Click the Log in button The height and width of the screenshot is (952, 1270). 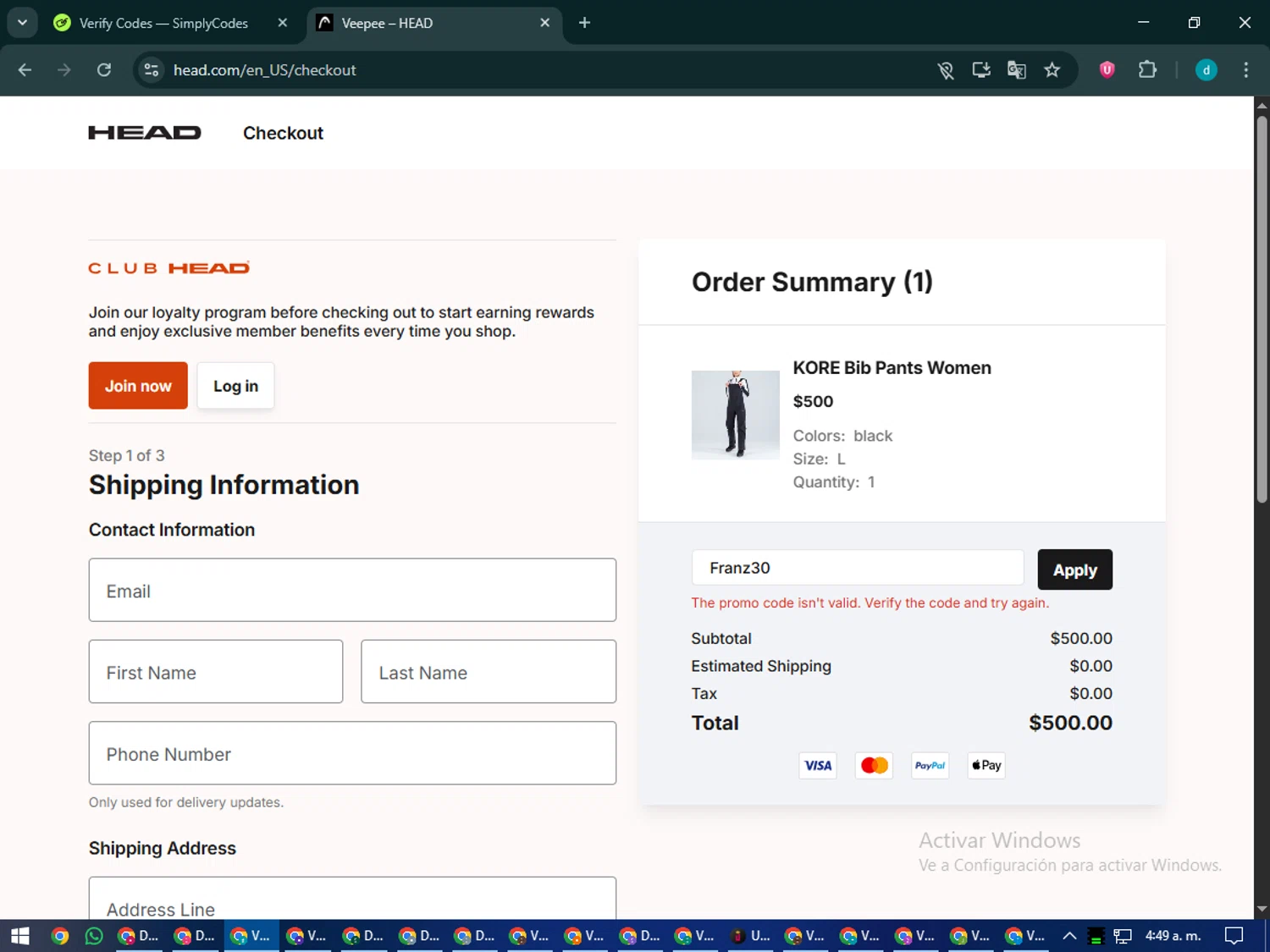pyautogui.click(x=235, y=386)
